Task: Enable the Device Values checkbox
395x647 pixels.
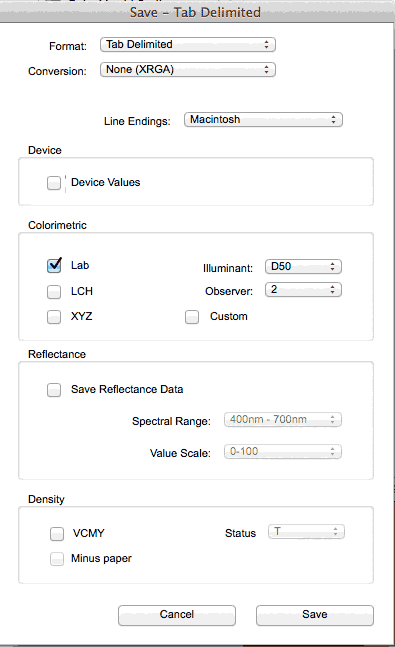Action: [x=54, y=183]
